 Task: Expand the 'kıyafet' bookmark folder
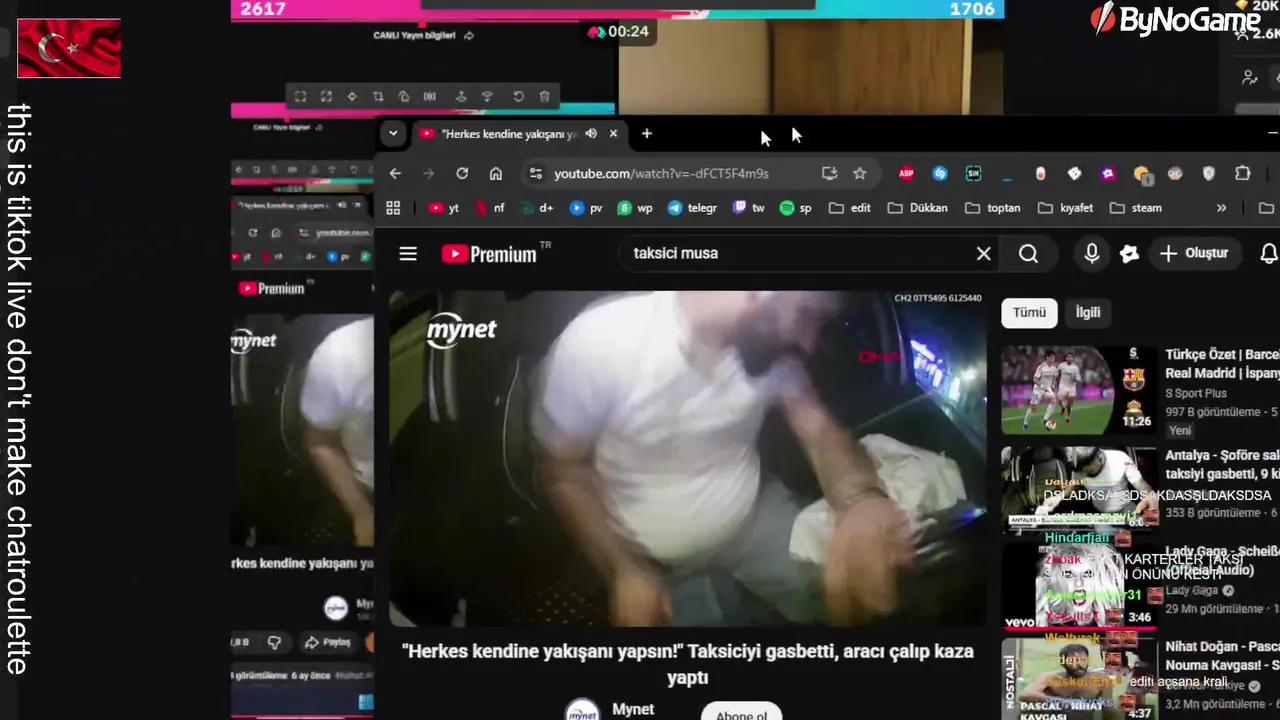coord(1066,208)
